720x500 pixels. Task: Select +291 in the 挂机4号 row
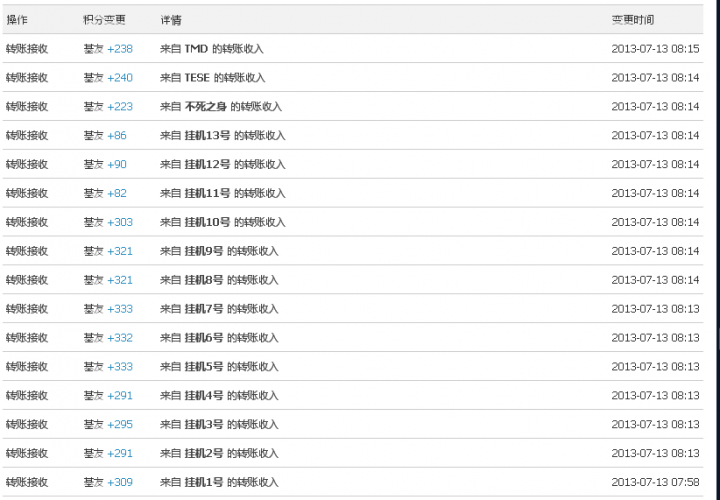click(x=120, y=395)
